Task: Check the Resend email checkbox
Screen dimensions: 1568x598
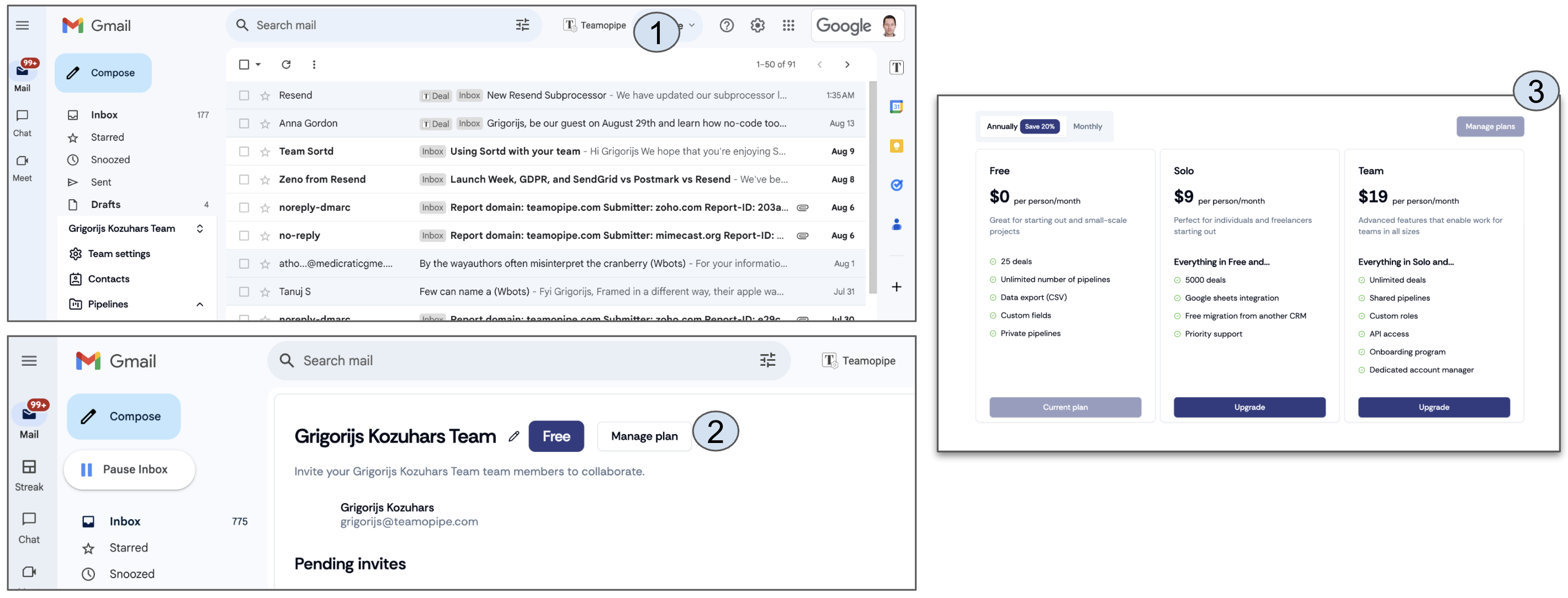Action: [x=244, y=95]
